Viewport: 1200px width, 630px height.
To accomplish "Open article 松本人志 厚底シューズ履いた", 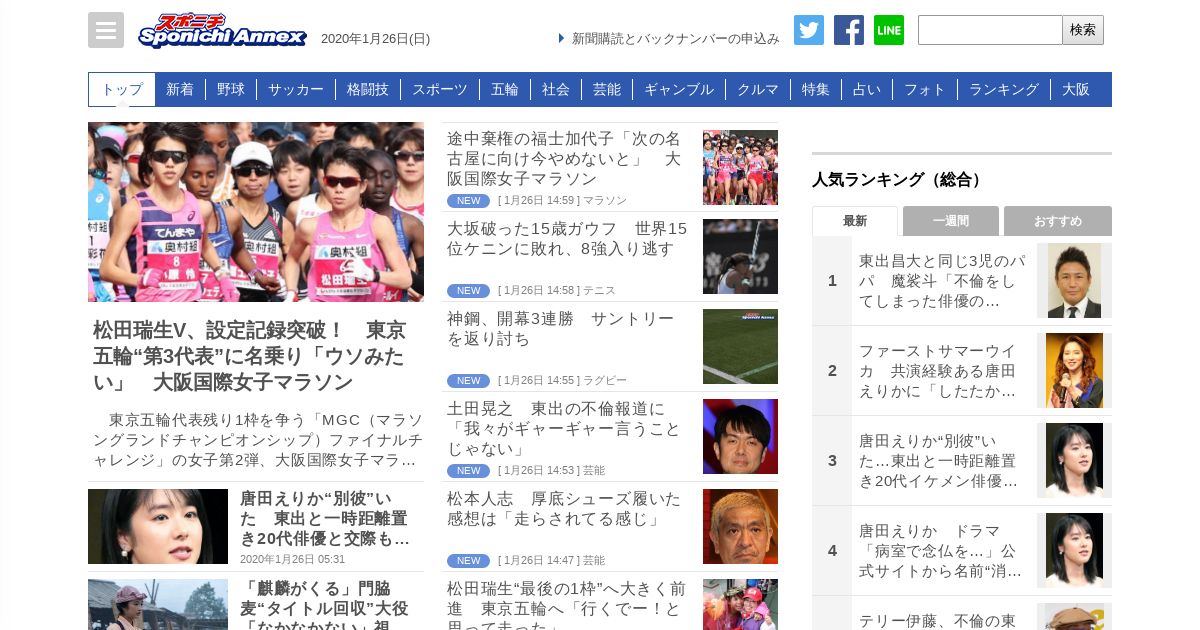I will tap(565, 508).
